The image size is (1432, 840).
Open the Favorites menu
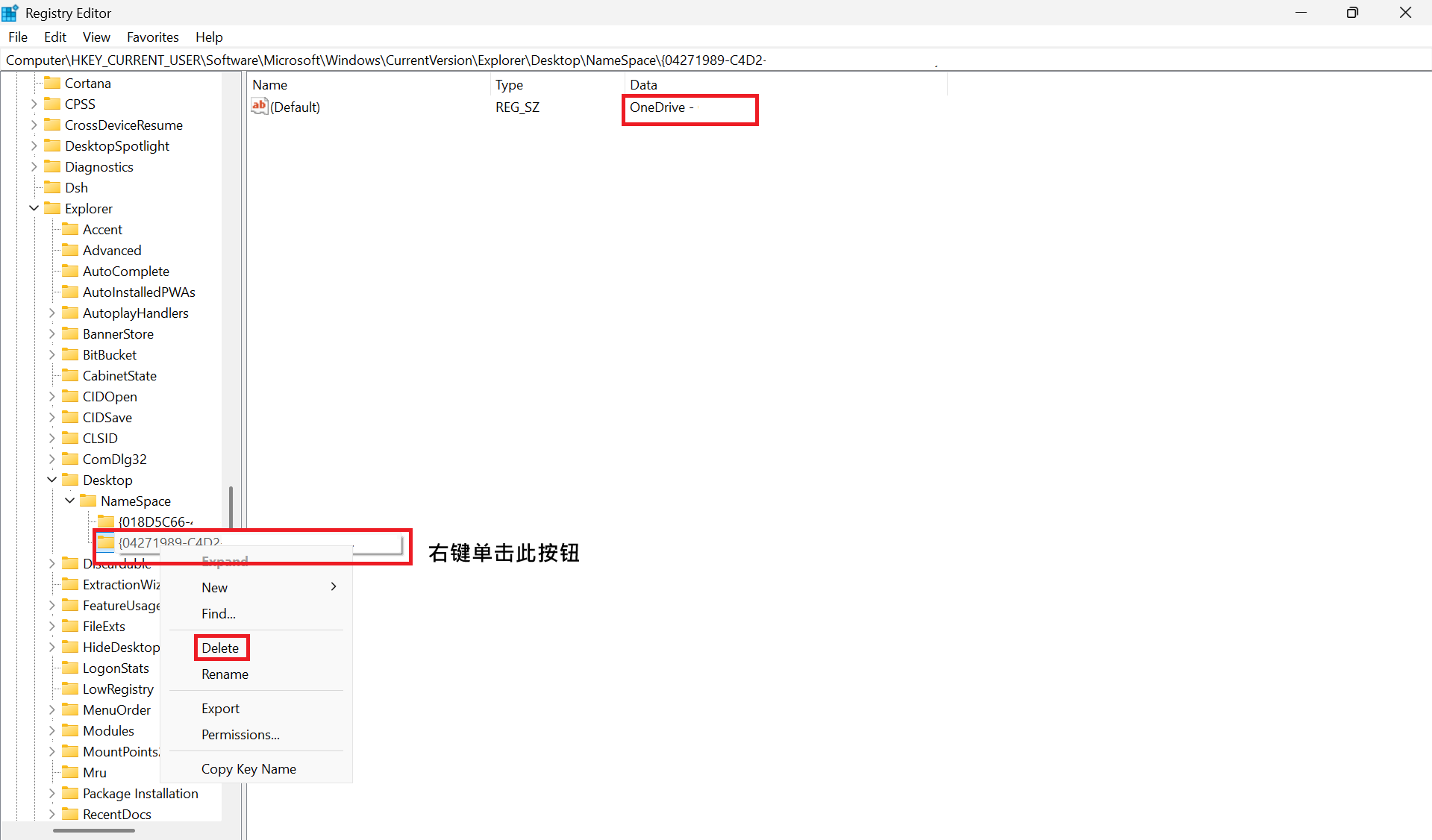153,37
